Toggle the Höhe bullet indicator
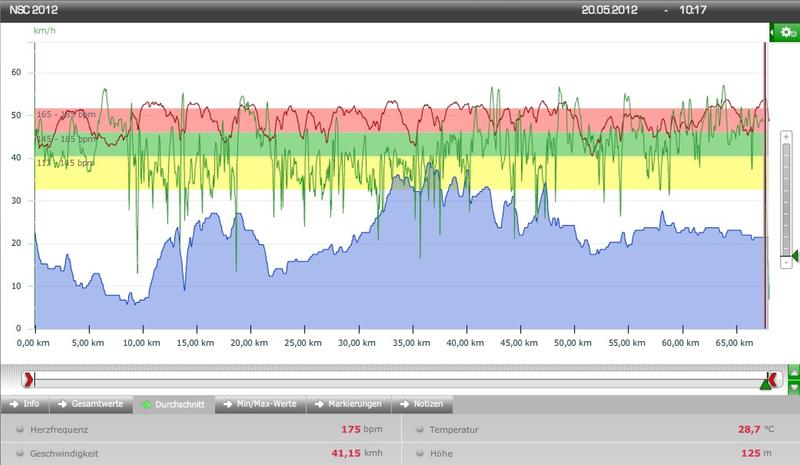Image resolution: width=800 pixels, height=465 pixels. pyautogui.click(x=419, y=453)
